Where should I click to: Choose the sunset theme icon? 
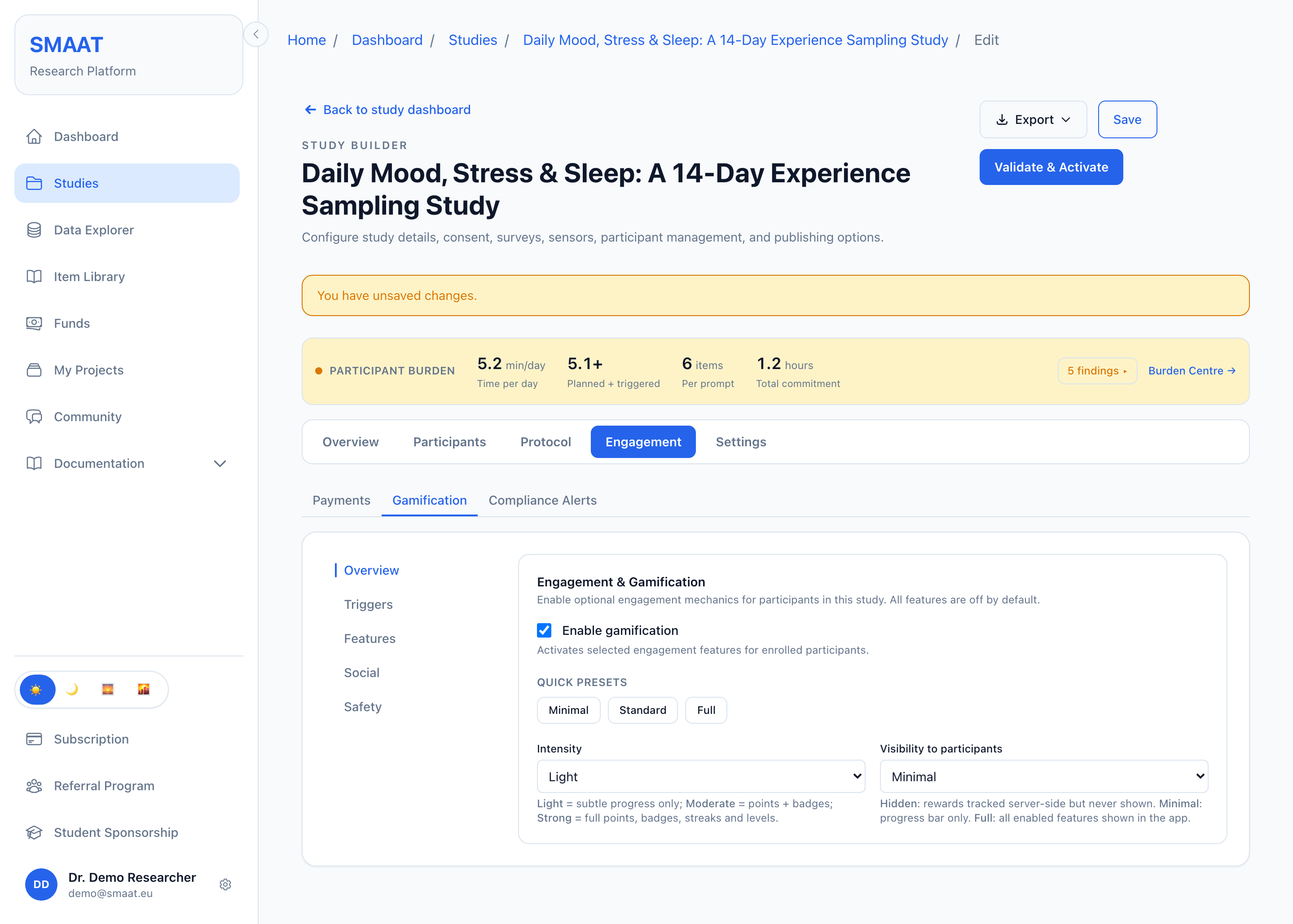coord(107,690)
